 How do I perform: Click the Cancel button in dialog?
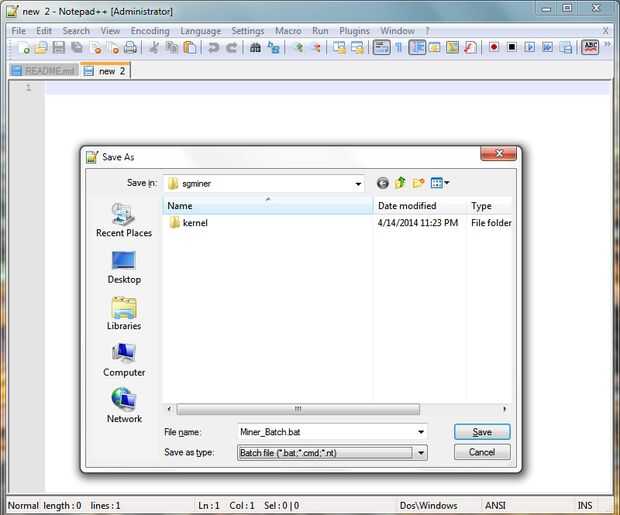click(482, 452)
